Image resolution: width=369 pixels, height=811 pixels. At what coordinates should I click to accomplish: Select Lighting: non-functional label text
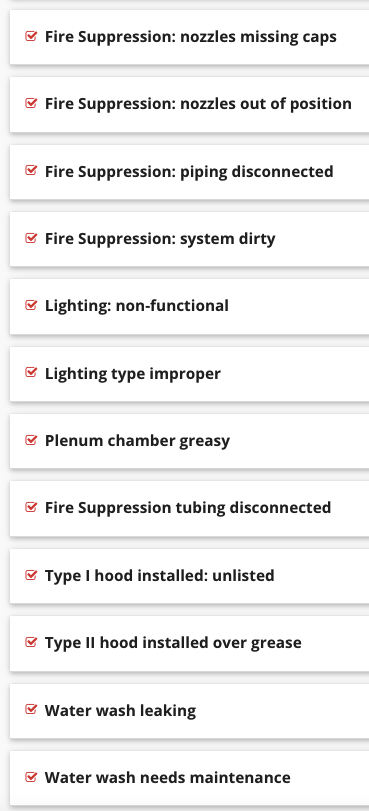point(137,306)
